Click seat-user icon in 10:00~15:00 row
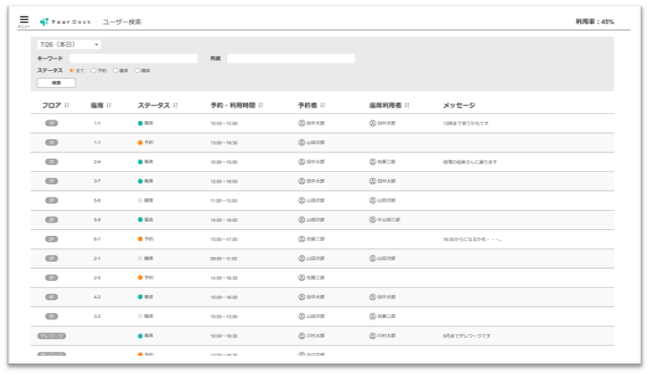The width and height of the screenshot is (650, 375). tap(372, 162)
